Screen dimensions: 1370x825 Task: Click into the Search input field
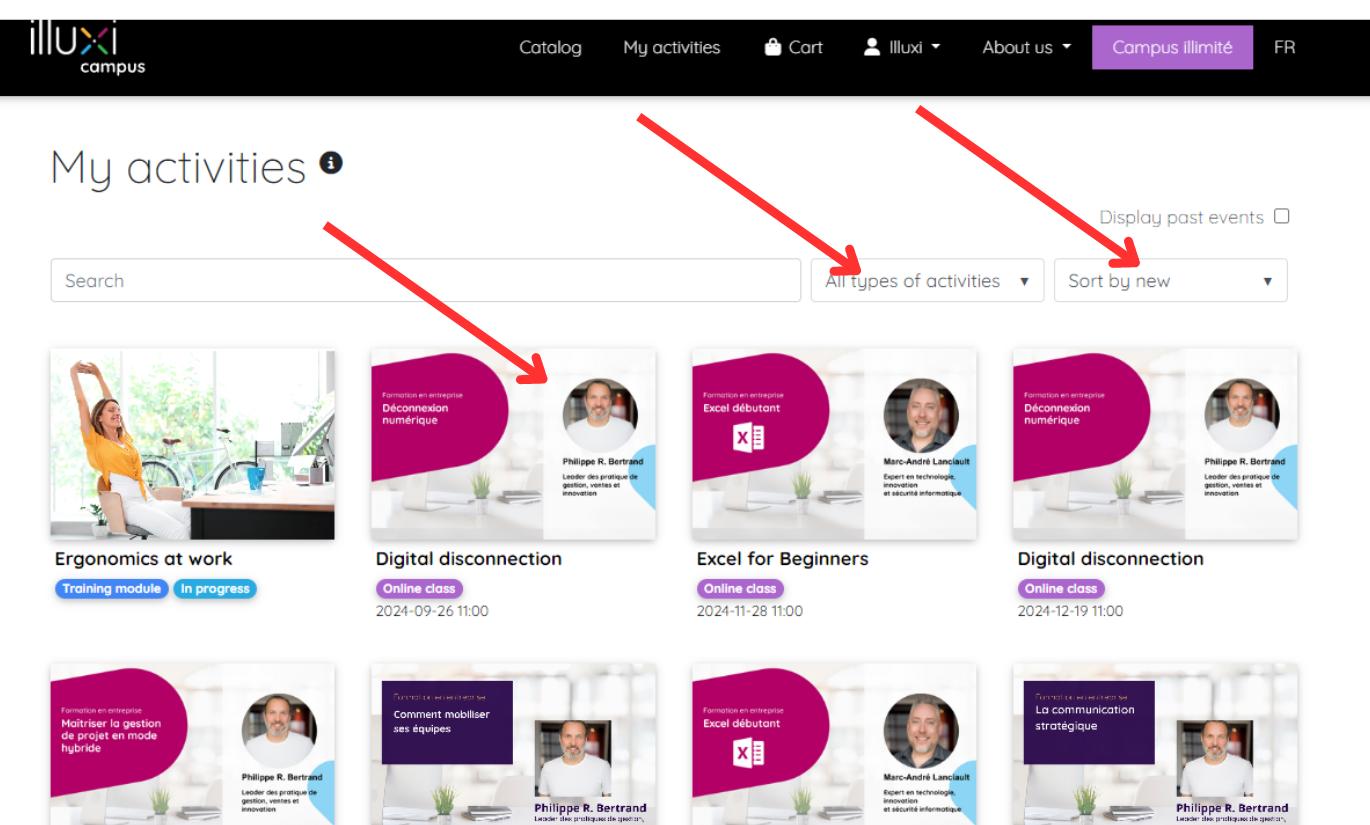pyautogui.click(x=426, y=280)
